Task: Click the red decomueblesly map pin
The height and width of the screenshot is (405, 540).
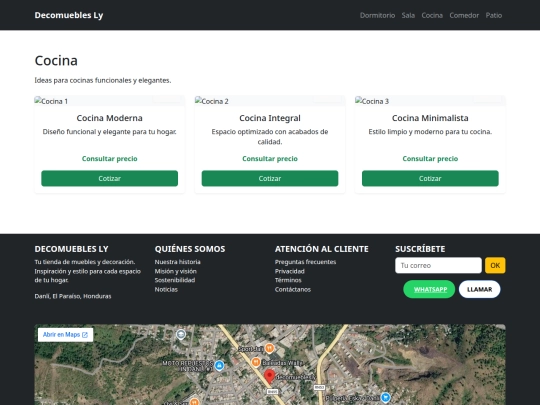Action: click(x=269, y=376)
